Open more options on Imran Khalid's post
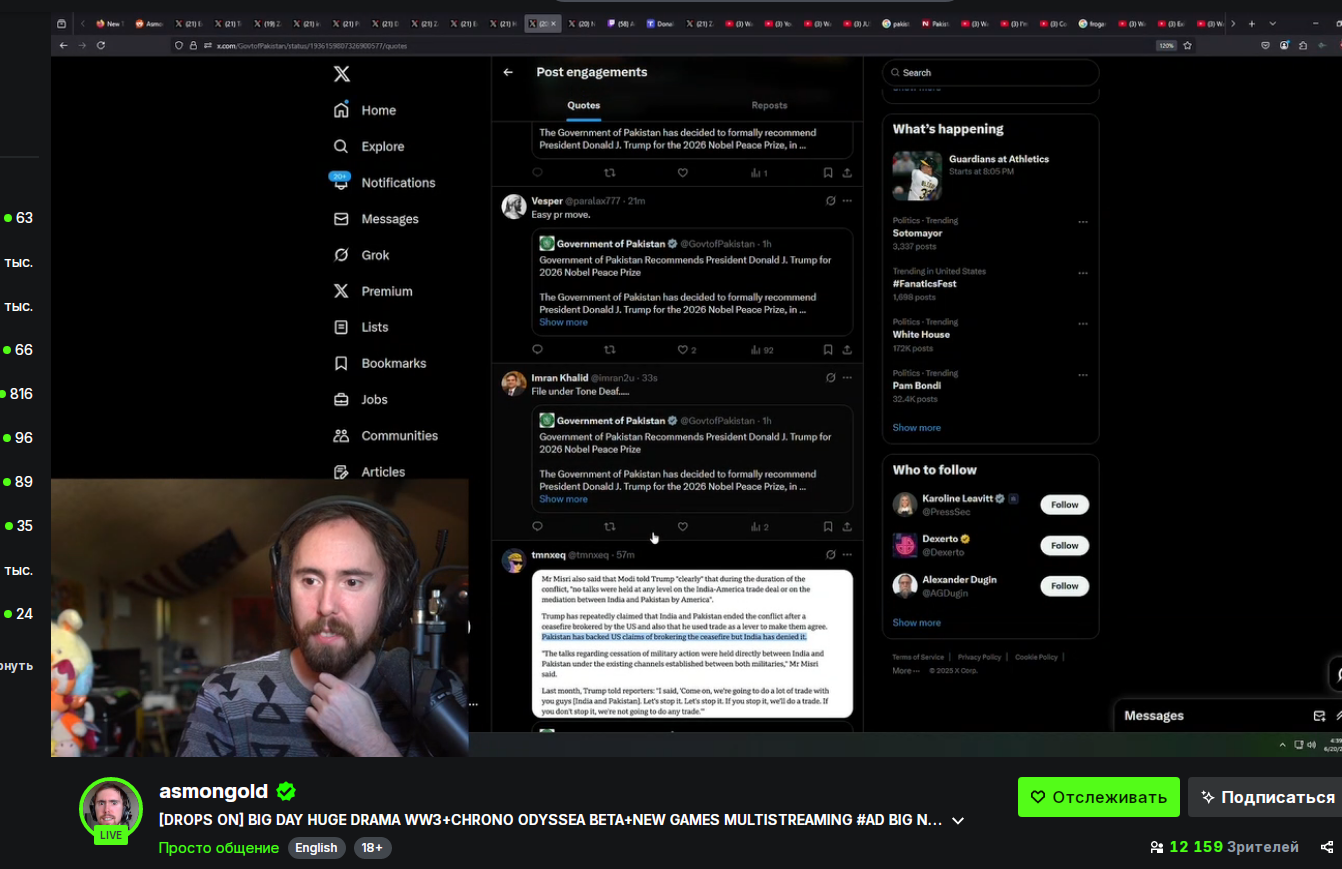The width and height of the screenshot is (1342, 869). [x=847, y=378]
